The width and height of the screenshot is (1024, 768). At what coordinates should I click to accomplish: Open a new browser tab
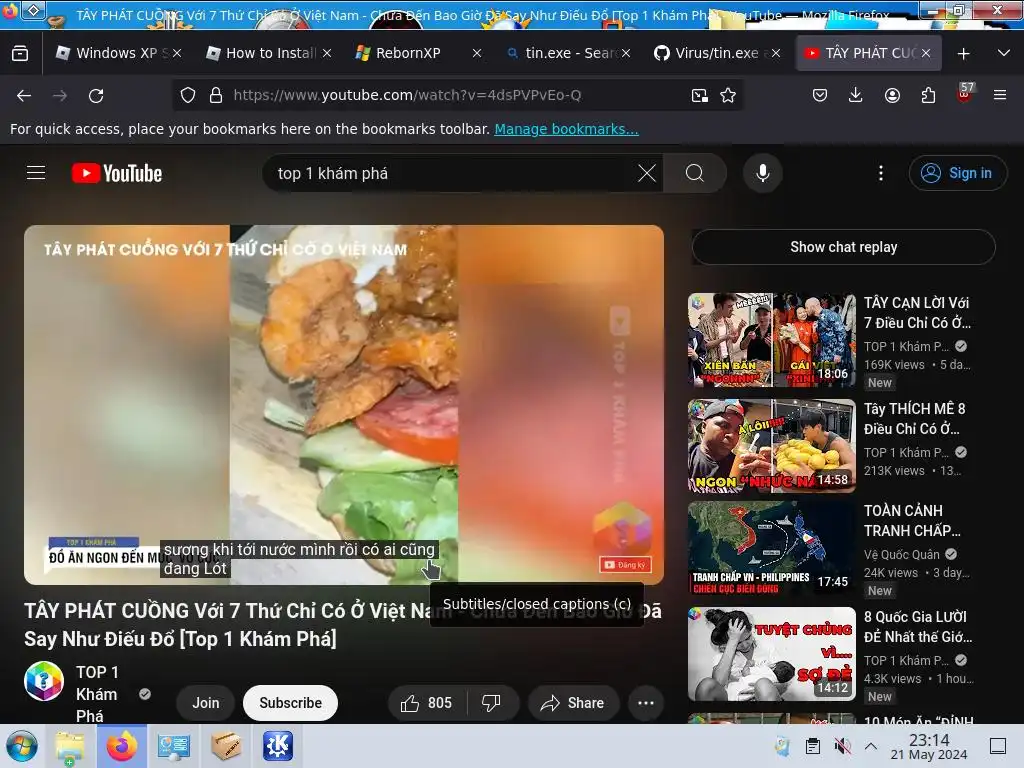[963, 54]
